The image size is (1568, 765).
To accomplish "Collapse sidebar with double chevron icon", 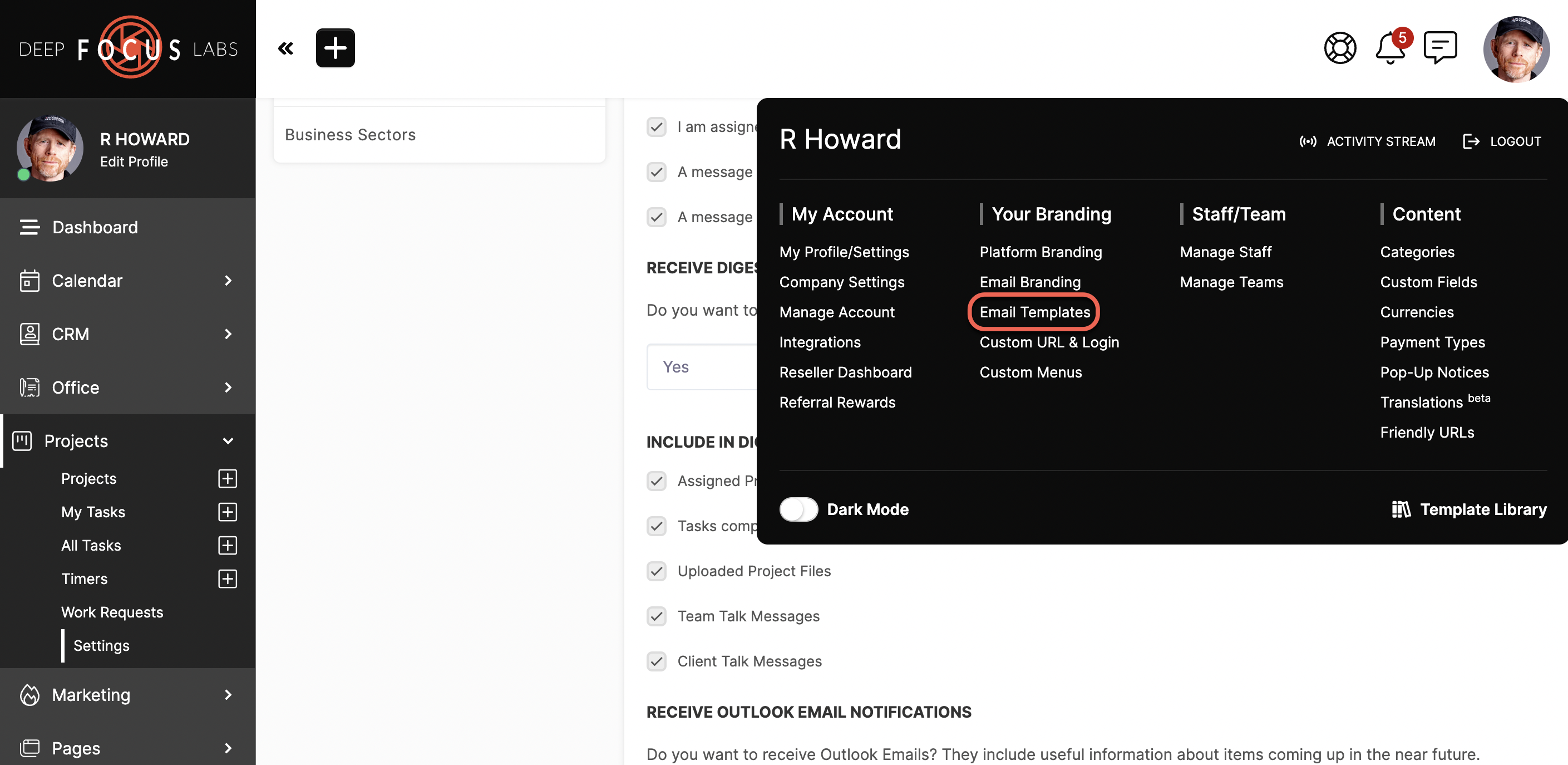I will tap(285, 48).
